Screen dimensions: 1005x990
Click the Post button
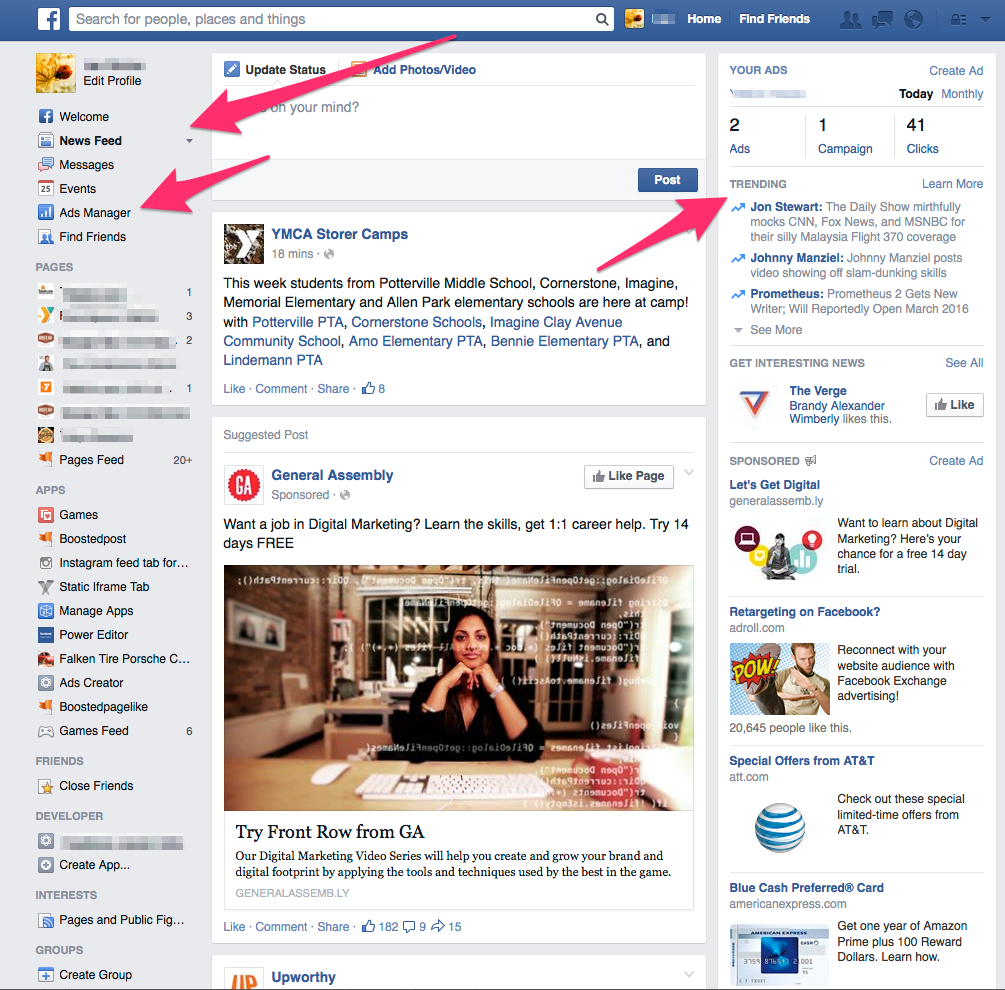coord(667,179)
